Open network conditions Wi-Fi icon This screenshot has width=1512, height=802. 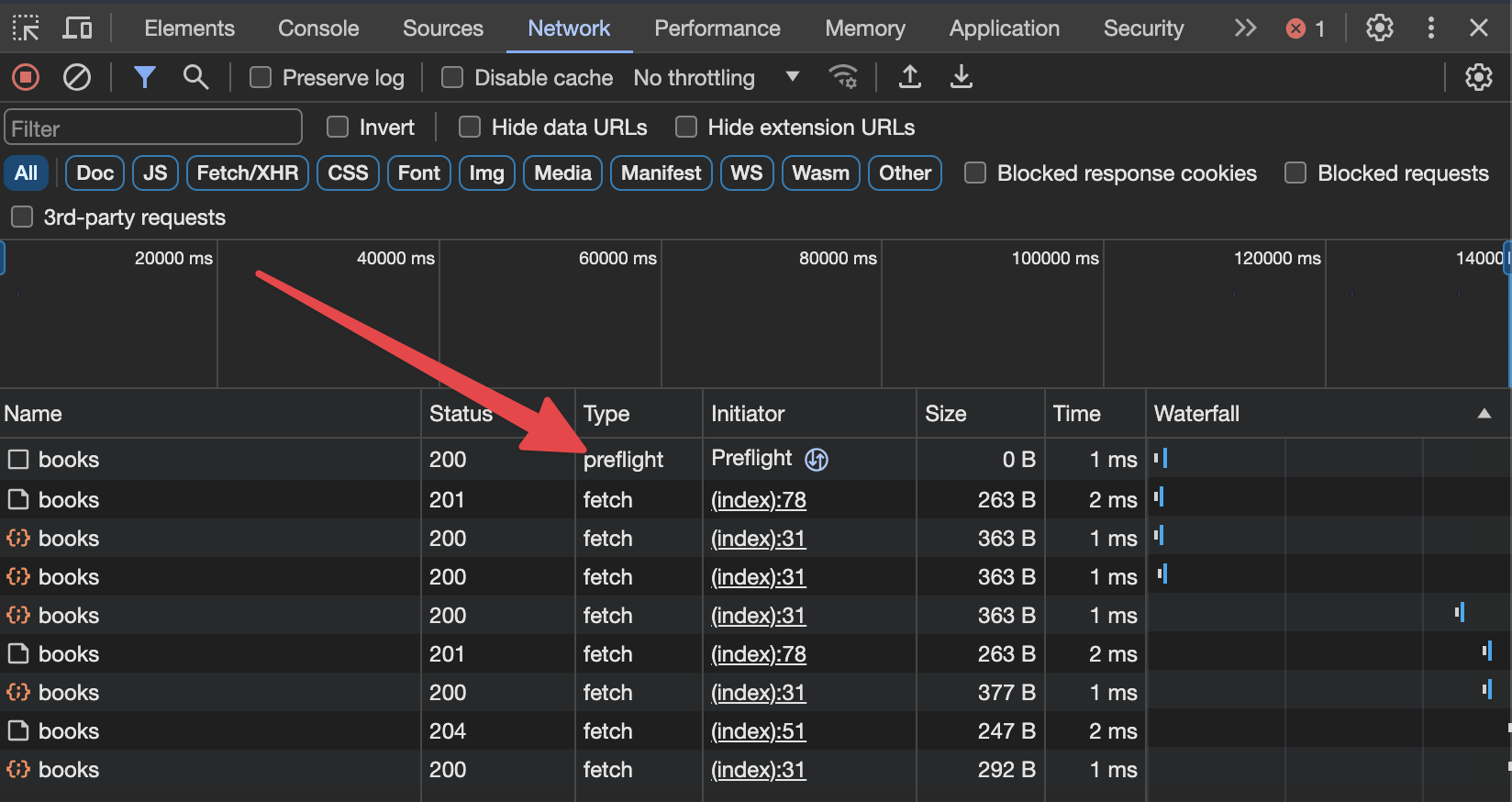coord(842,78)
